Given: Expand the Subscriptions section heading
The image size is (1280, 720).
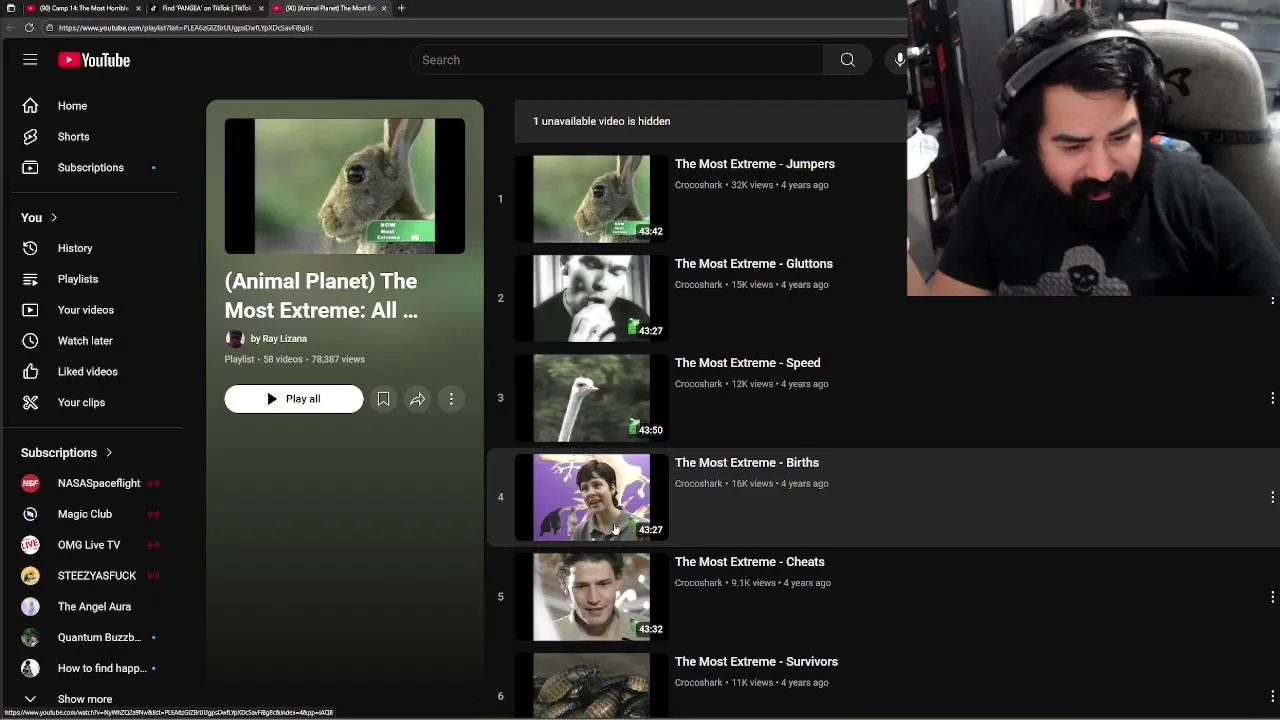Looking at the screenshot, I should pyautogui.click(x=67, y=453).
